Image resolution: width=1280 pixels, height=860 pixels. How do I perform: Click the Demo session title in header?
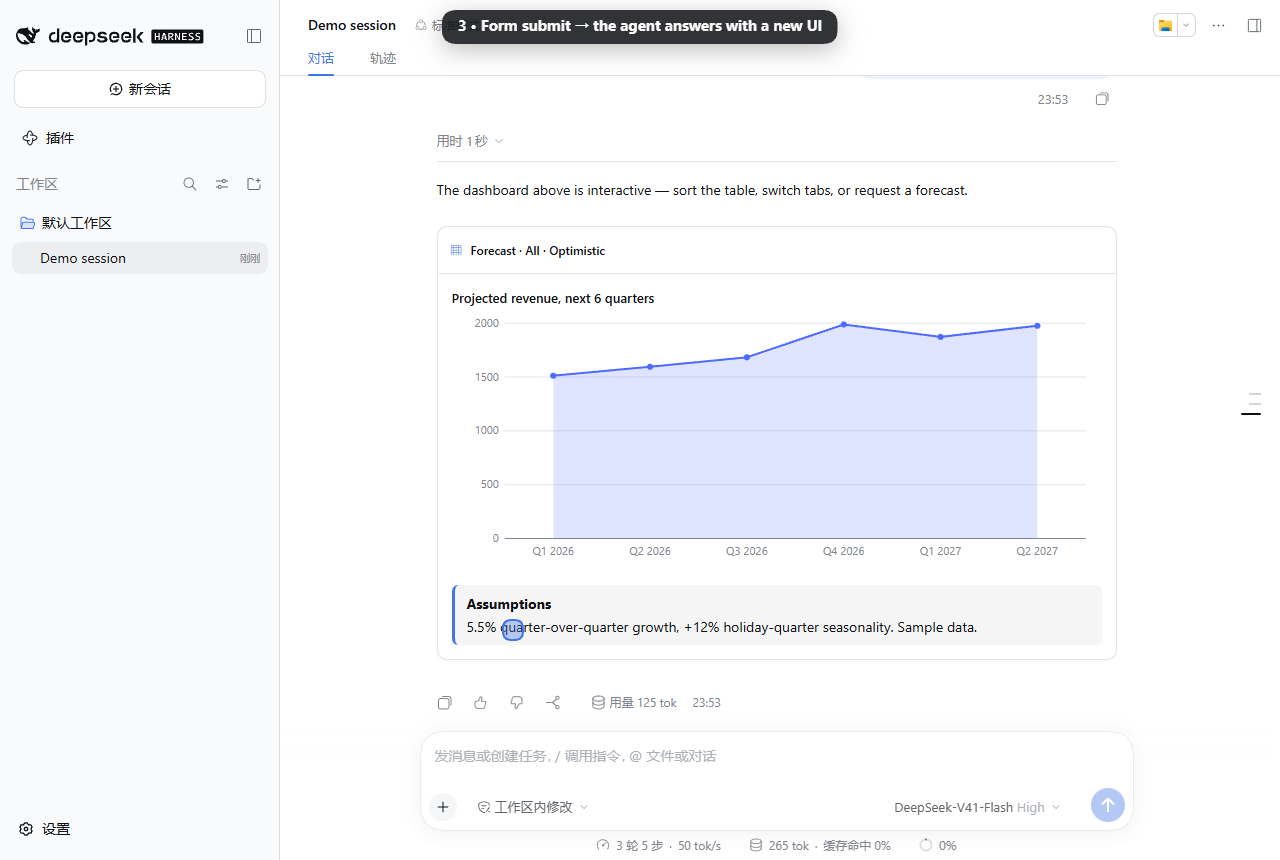click(352, 25)
